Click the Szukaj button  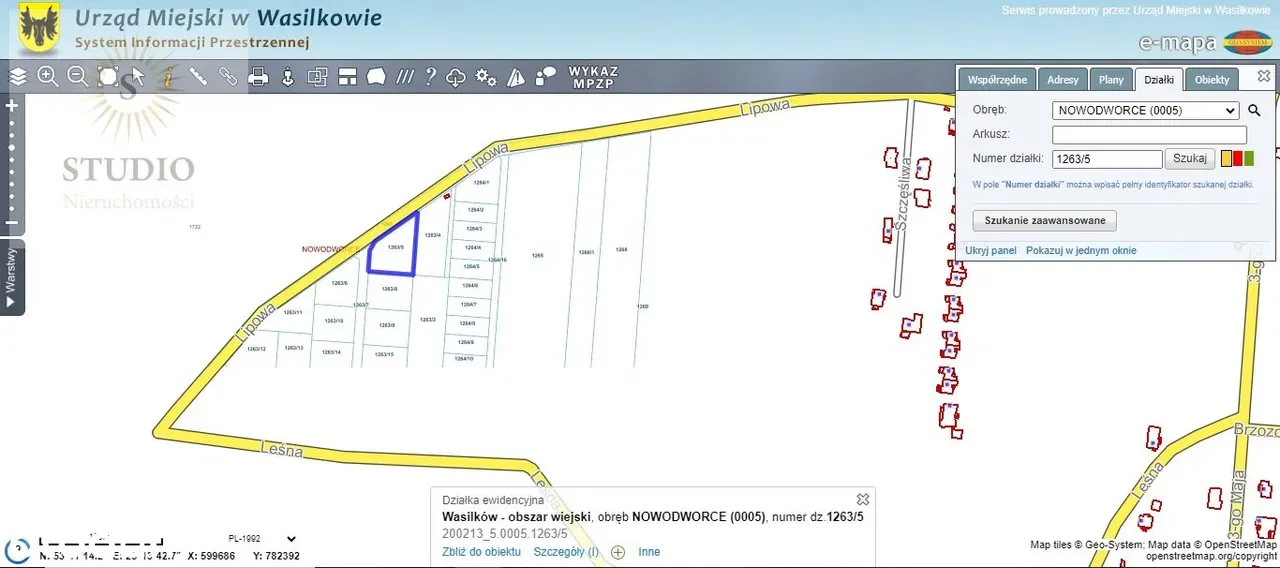1190,158
